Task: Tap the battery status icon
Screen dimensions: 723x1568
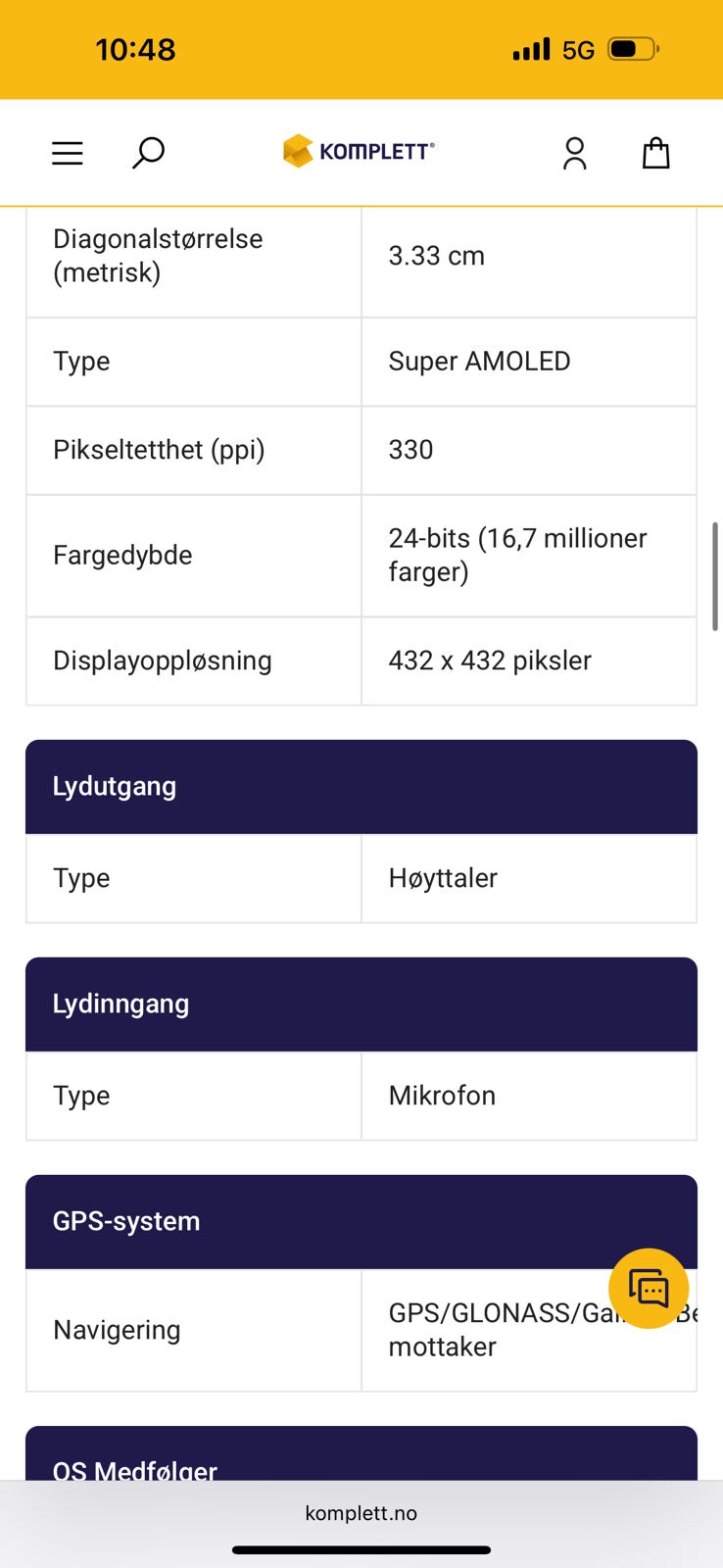Action: [633, 49]
